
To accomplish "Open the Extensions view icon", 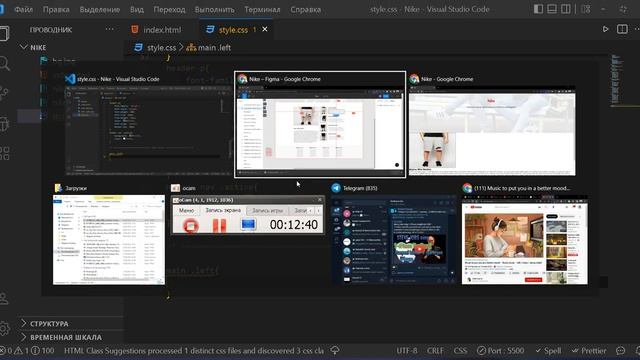I will point(4,153).
